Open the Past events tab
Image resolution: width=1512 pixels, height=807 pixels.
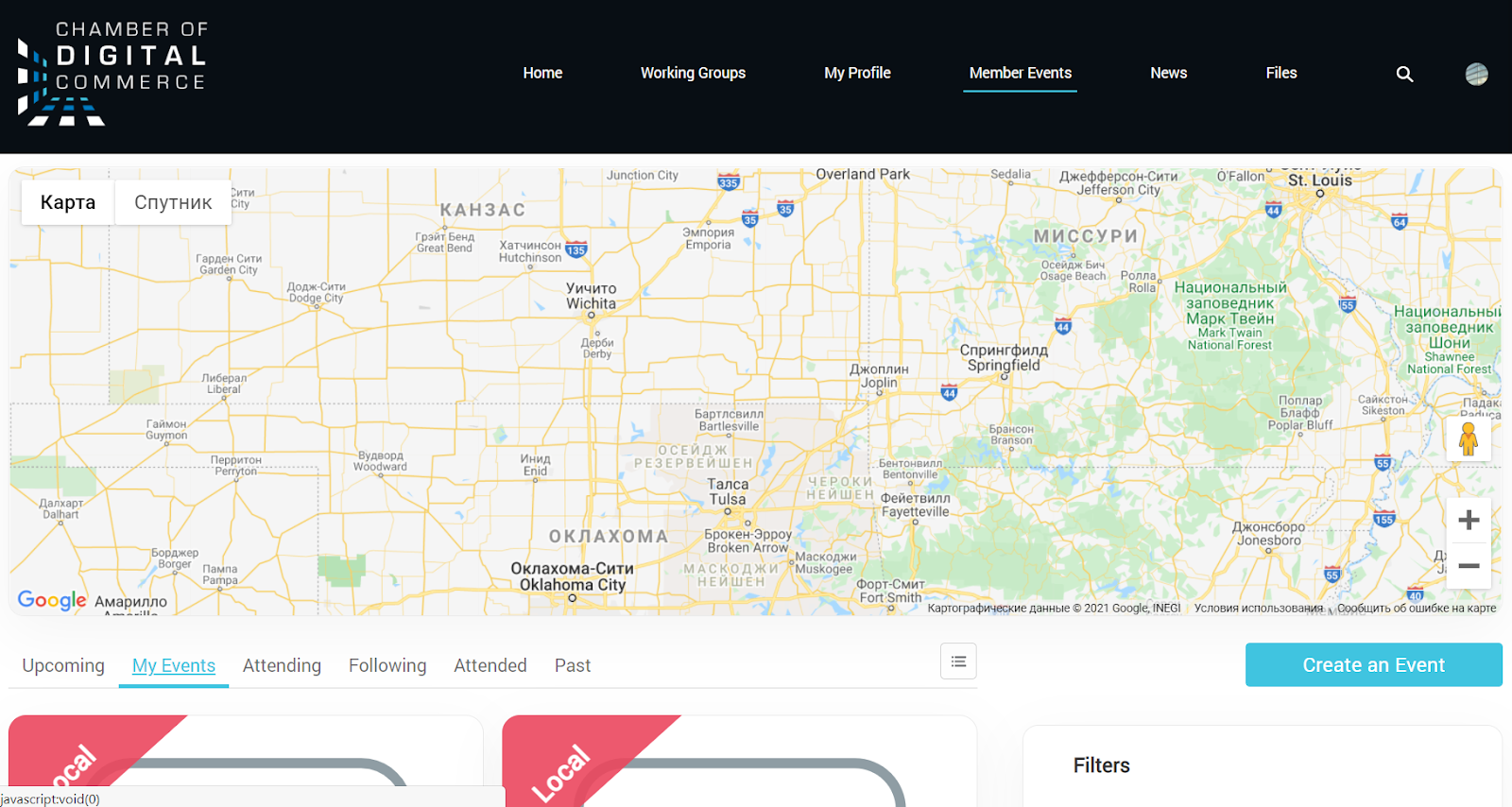click(573, 665)
